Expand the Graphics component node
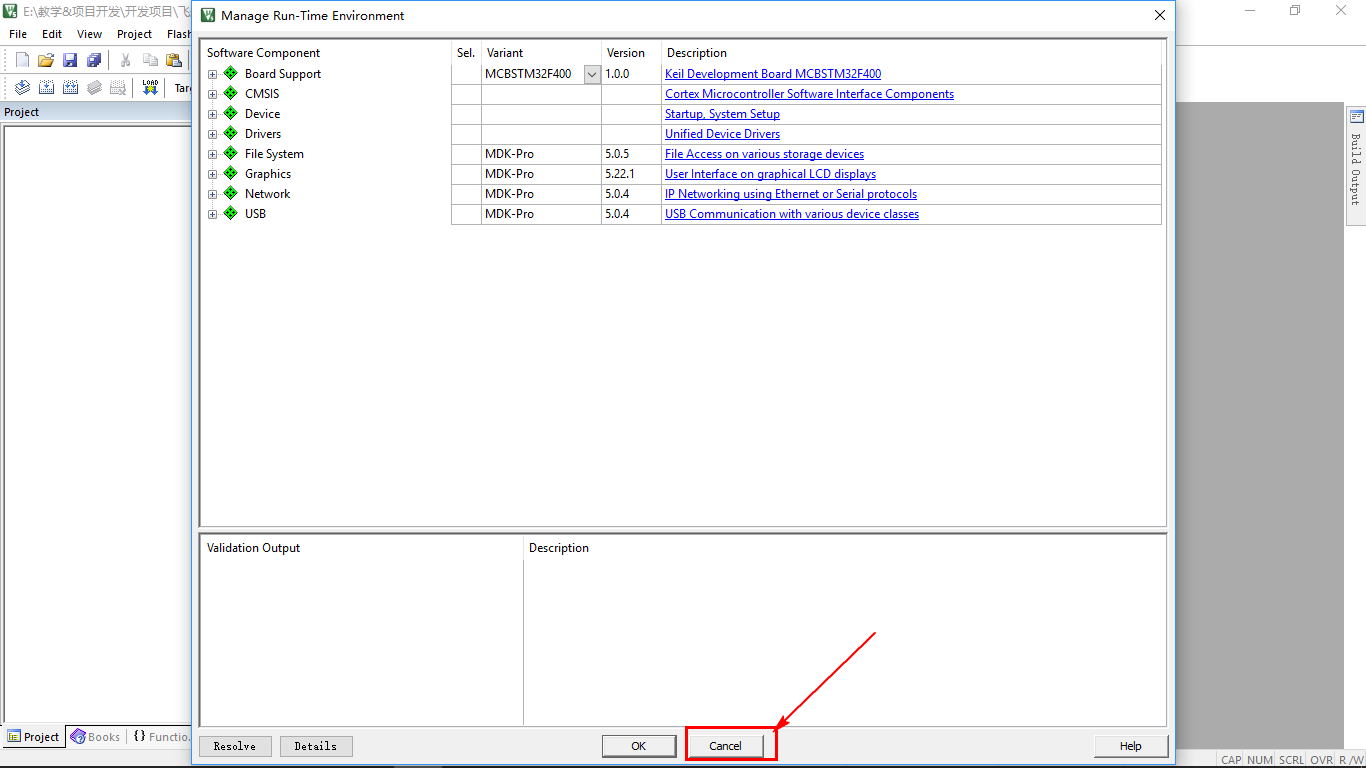This screenshot has height=768, width=1366. click(212, 174)
